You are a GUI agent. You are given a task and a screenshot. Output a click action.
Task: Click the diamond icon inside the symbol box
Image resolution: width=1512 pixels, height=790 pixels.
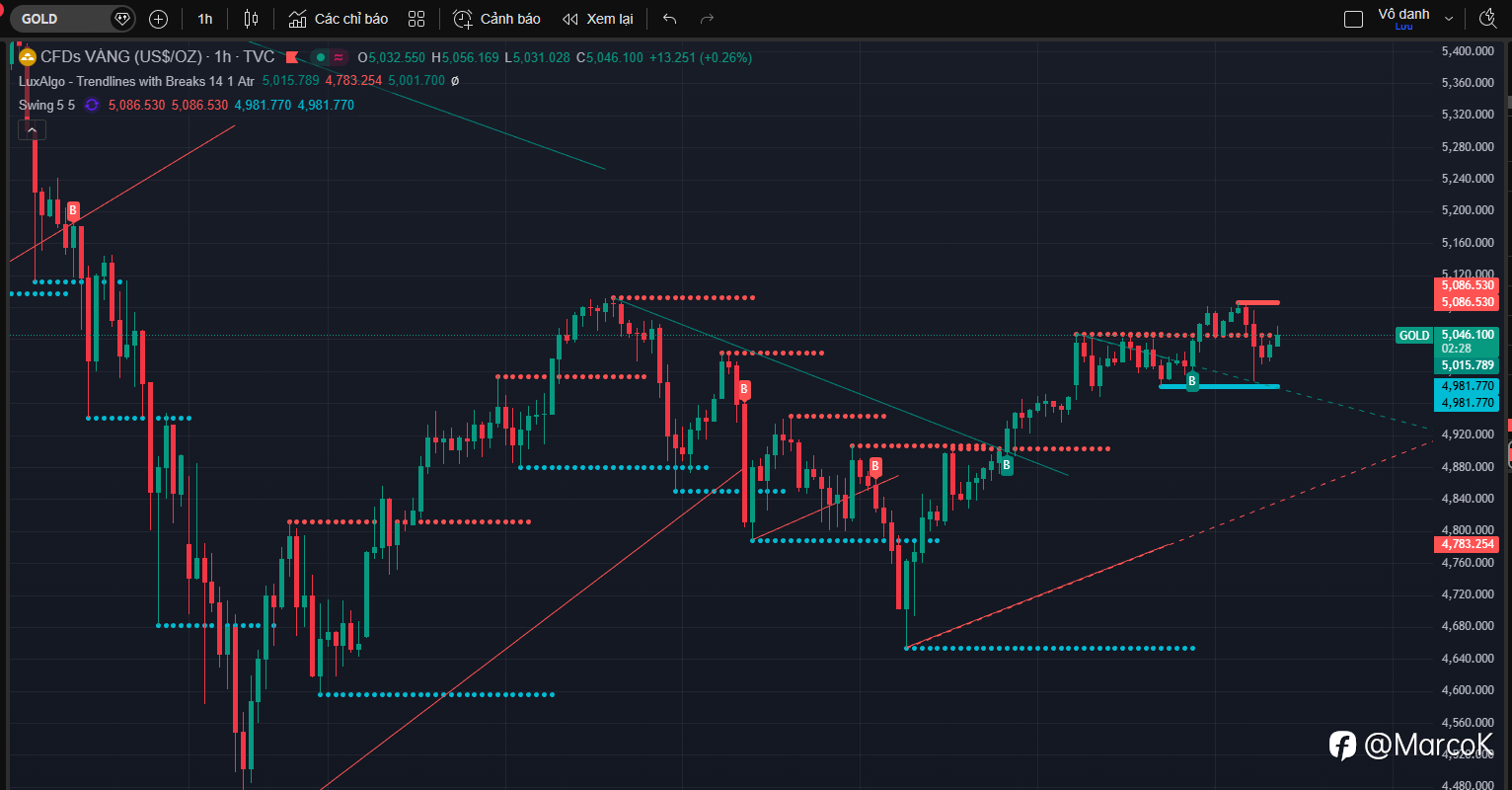pos(121,19)
